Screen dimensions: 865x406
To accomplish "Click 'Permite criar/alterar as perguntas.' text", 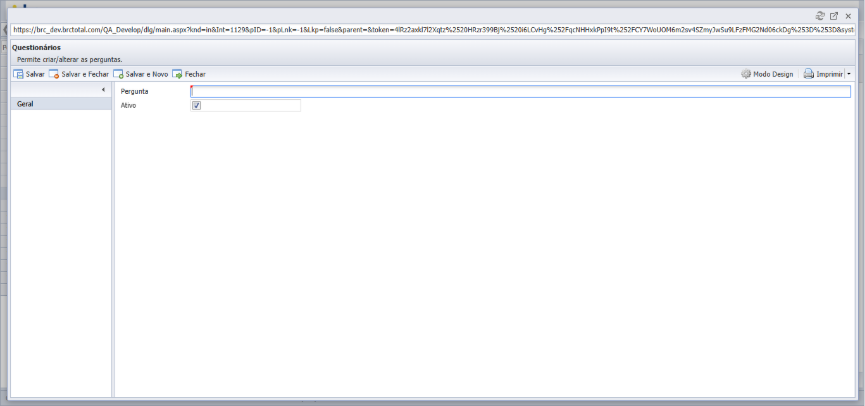I will click(x=70, y=58).
